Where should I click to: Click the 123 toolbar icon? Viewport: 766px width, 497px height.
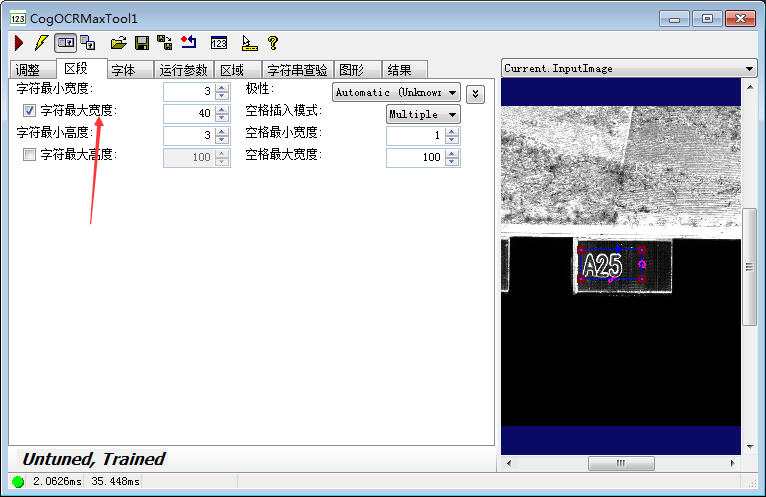click(219, 43)
